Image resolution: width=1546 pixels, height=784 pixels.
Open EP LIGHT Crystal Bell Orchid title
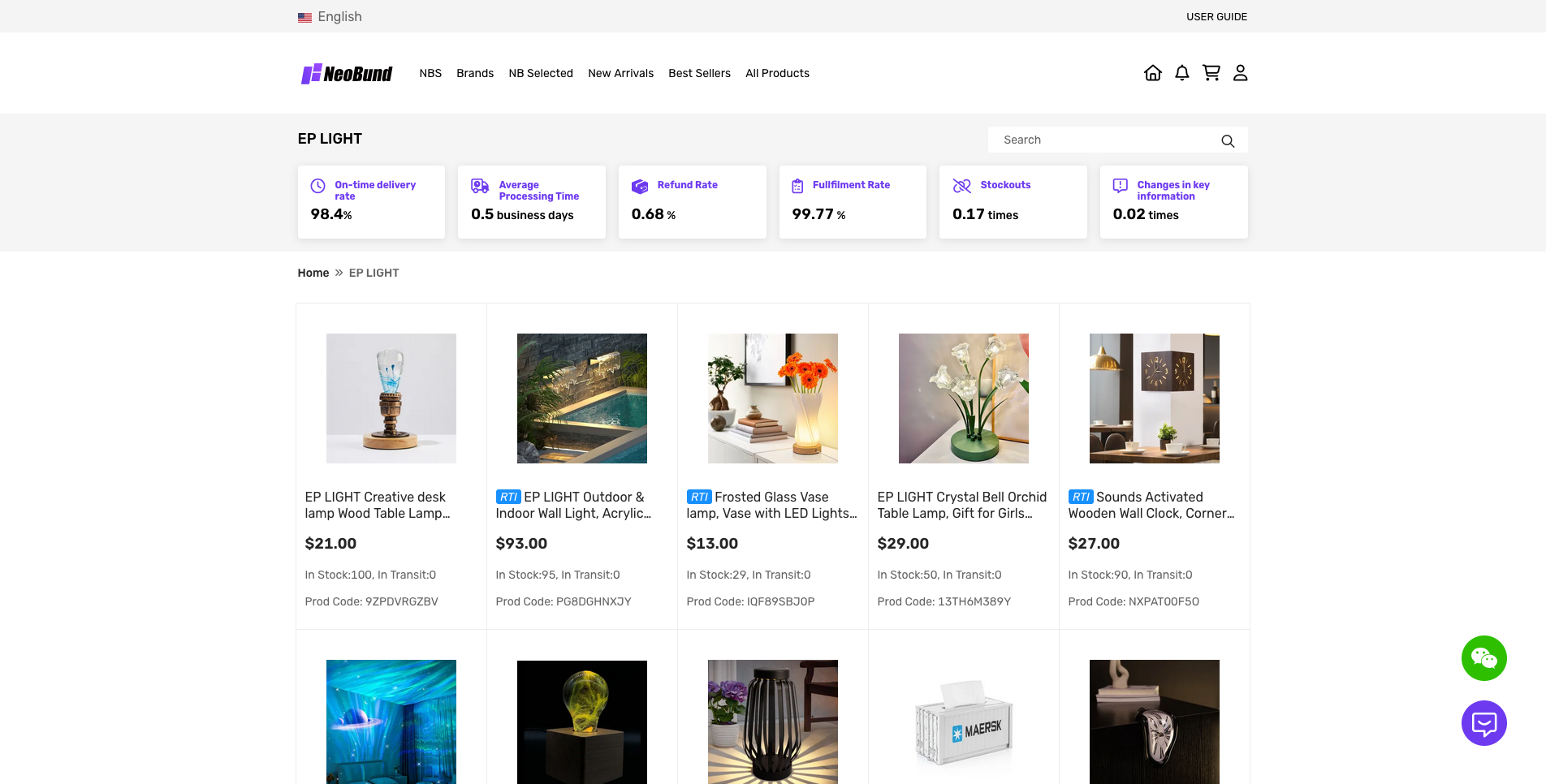tap(962, 505)
